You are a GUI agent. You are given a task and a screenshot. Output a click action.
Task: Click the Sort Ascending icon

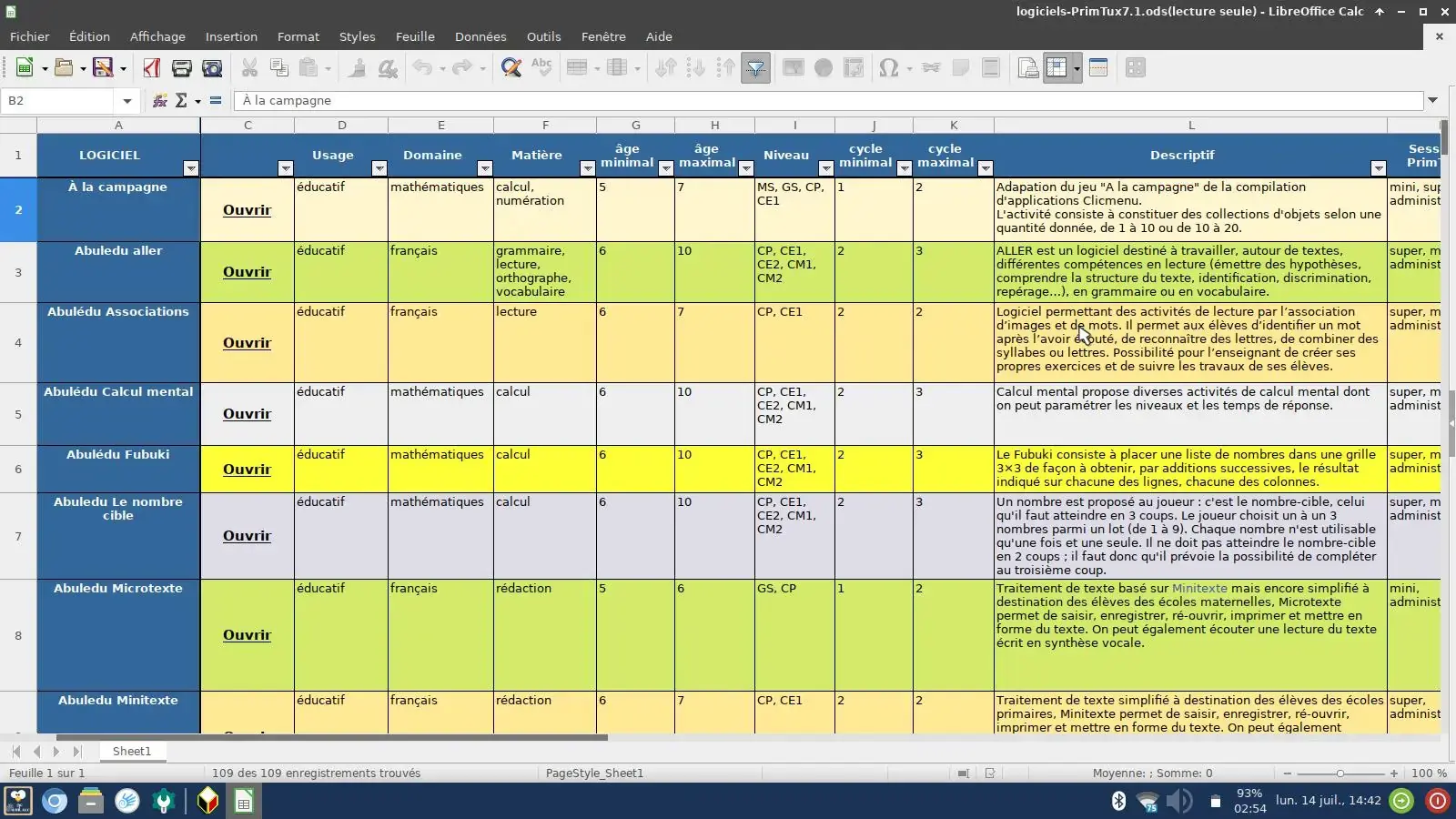[x=696, y=68]
